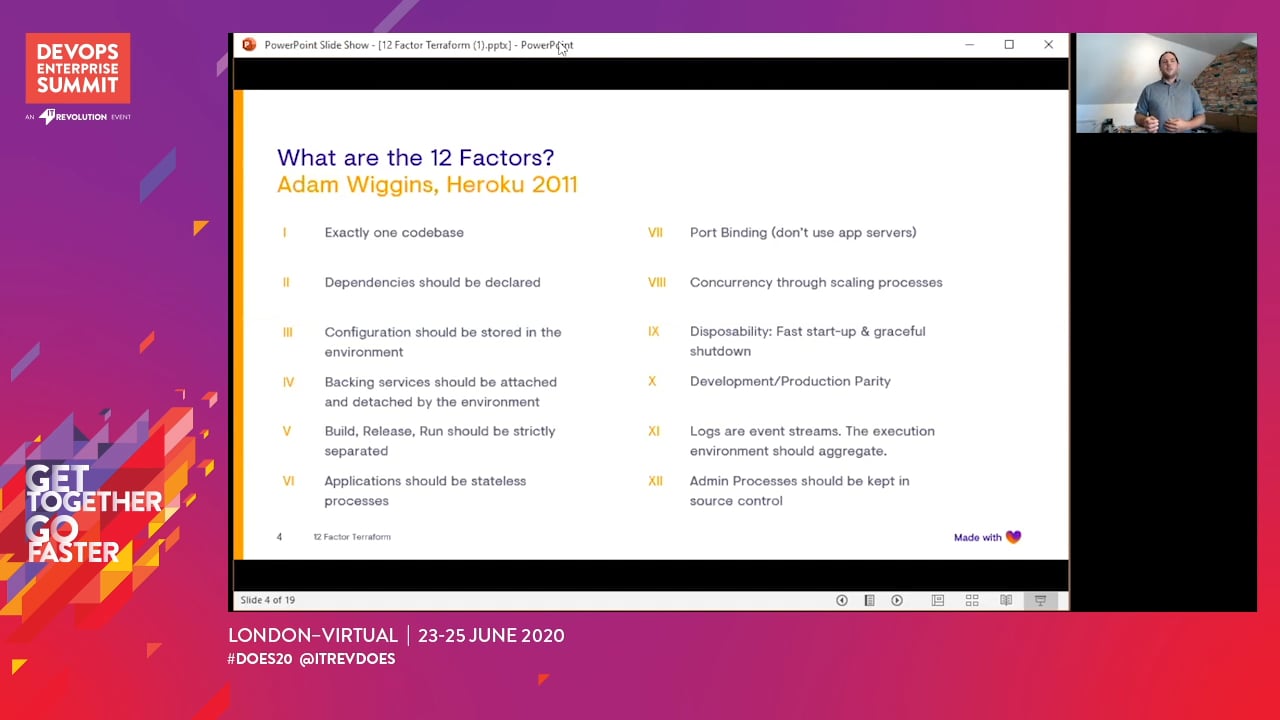Image resolution: width=1280 pixels, height=720 pixels.
Task: Click 'Admin Processes should be kept in source control'
Action: (x=800, y=491)
